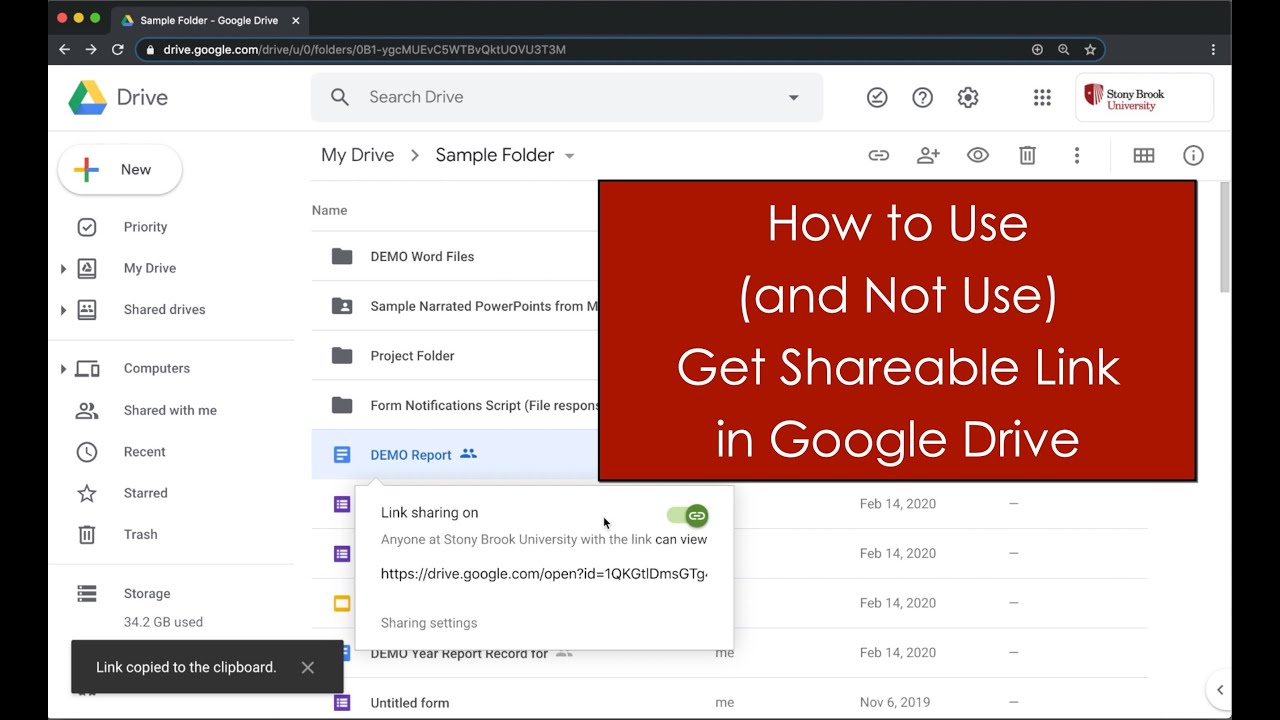The image size is (1280, 720).
Task: Click the New button
Action: tap(120, 169)
